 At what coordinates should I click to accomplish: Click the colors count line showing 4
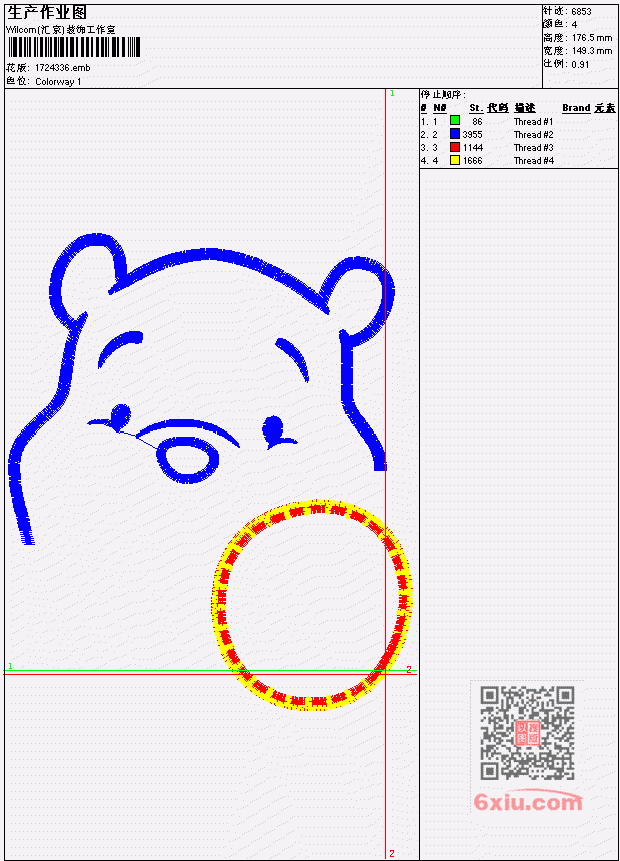pyautogui.click(x=560, y=24)
